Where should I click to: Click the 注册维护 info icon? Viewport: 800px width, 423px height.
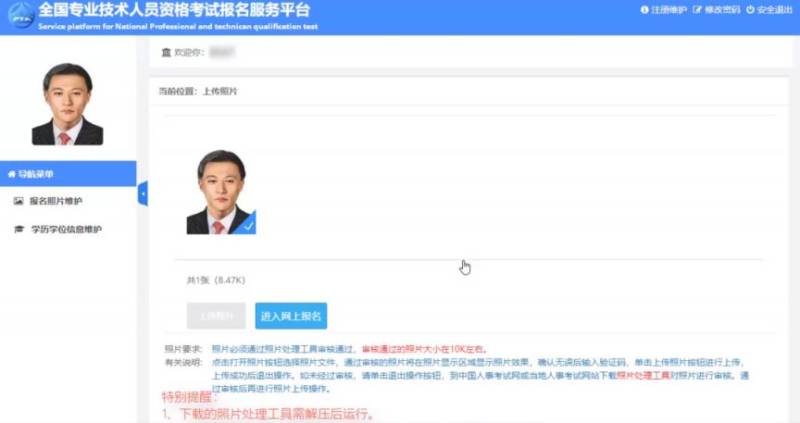coord(644,9)
